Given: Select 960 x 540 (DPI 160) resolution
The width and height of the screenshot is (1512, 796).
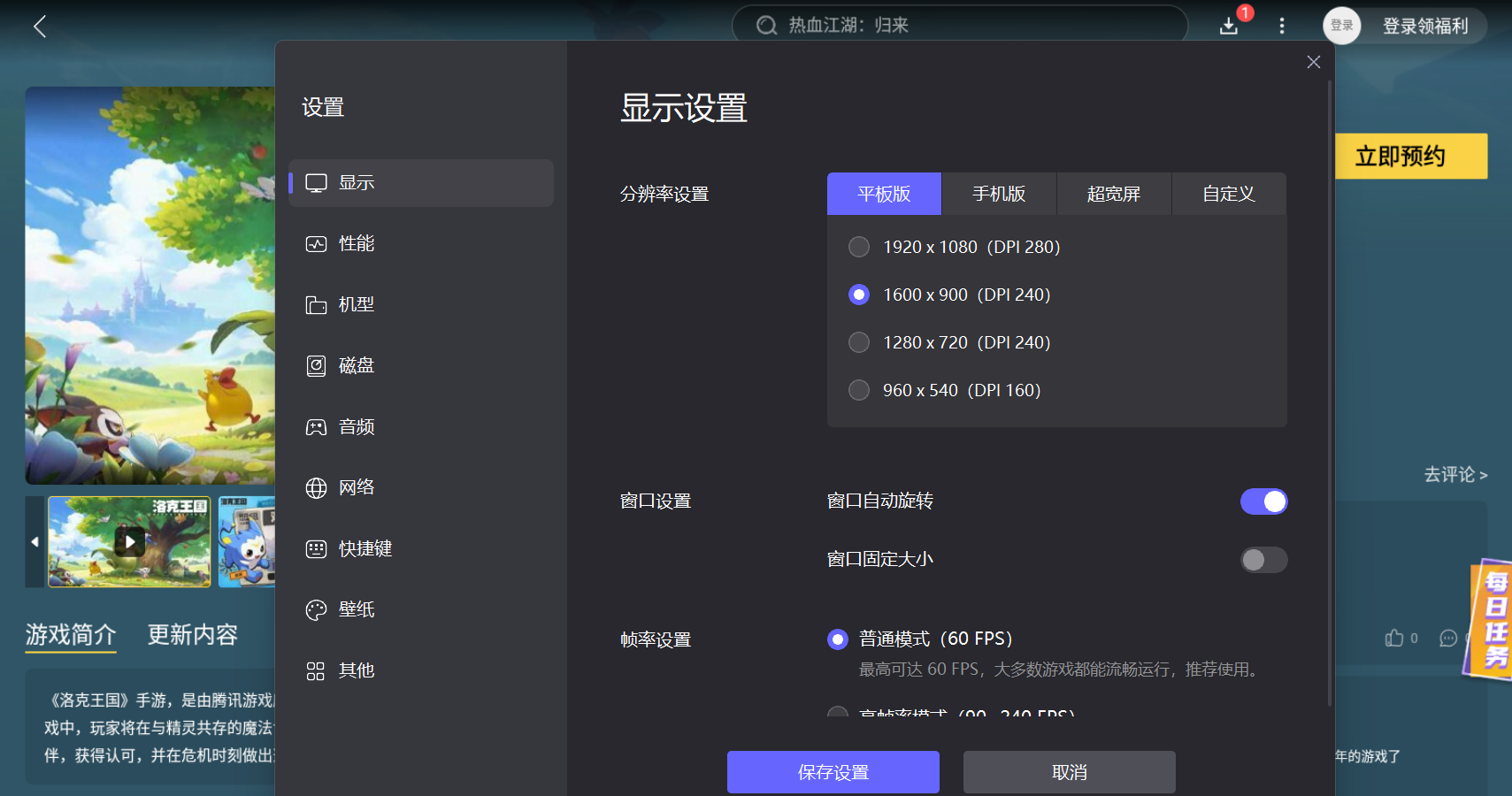Looking at the screenshot, I should pos(858,390).
